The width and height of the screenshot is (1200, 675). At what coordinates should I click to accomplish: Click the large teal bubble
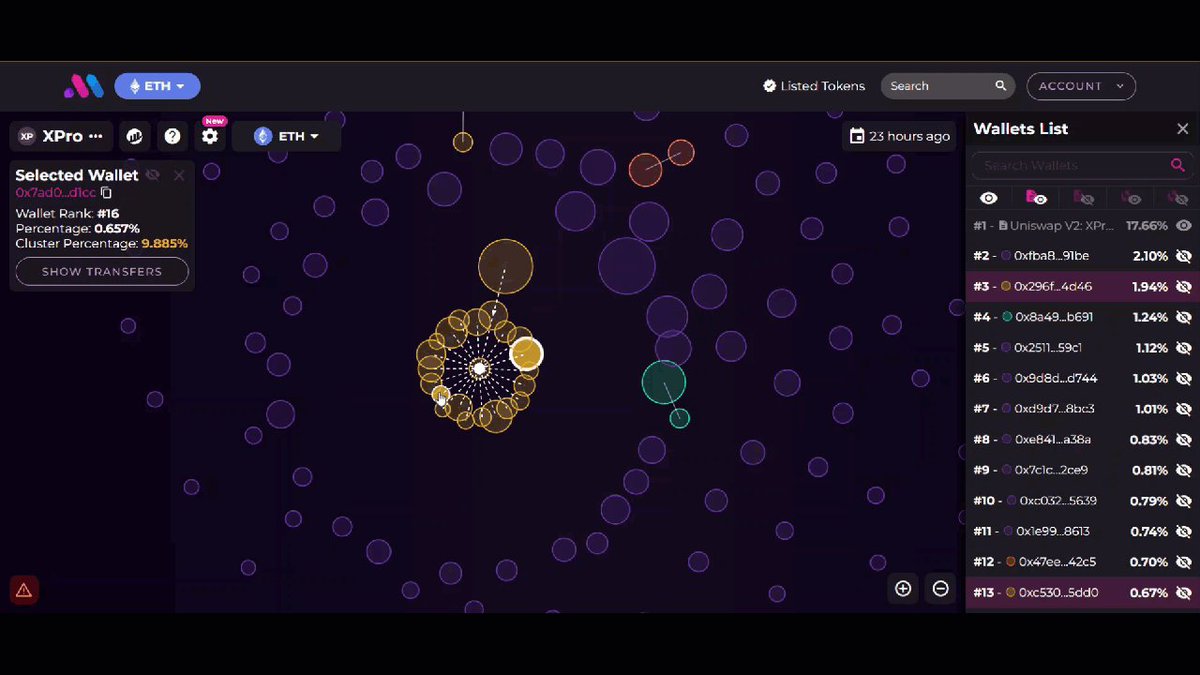664,383
